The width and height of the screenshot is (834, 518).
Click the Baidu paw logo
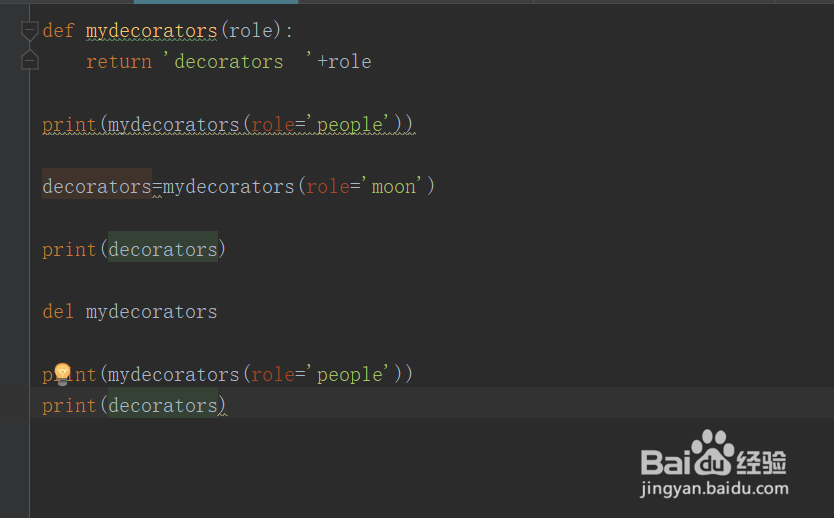(711, 453)
